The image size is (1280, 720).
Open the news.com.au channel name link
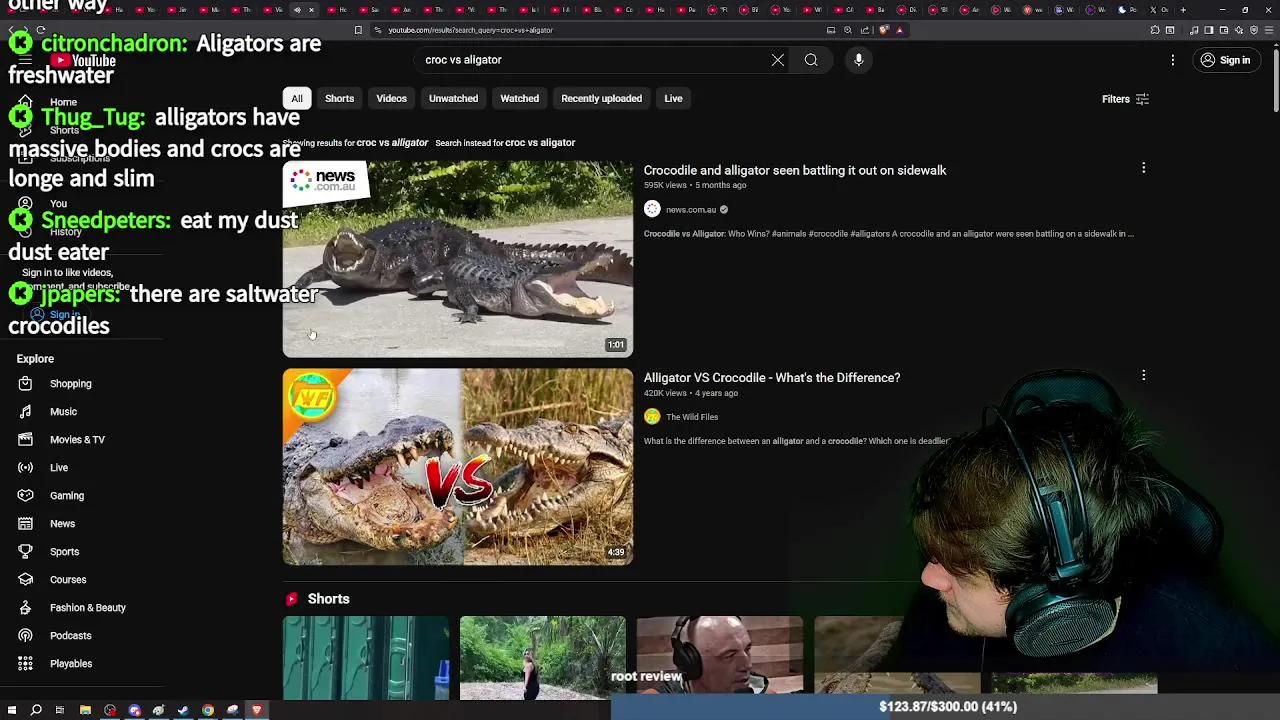tap(691, 210)
